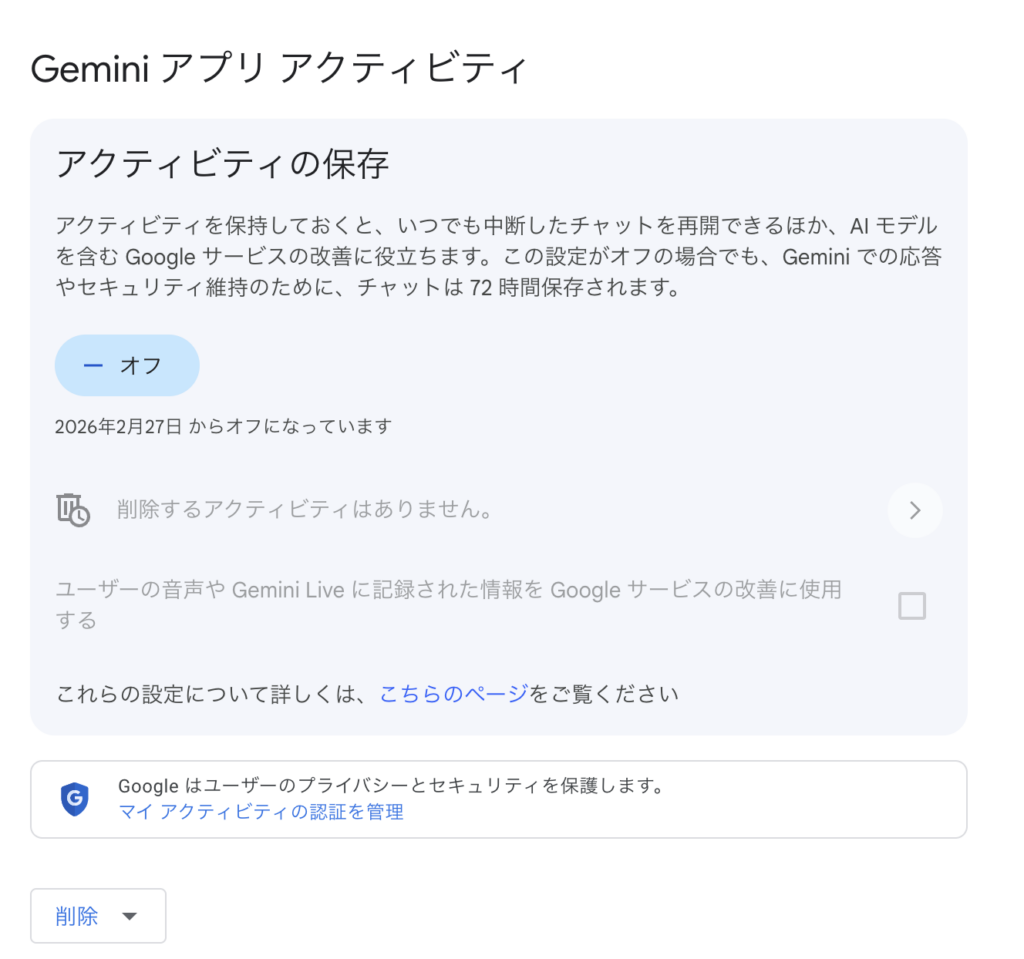The width and height of the screenshot is (1024, 959).
Task: Click the をご覧ください text after the link
Action: [604, 693]
